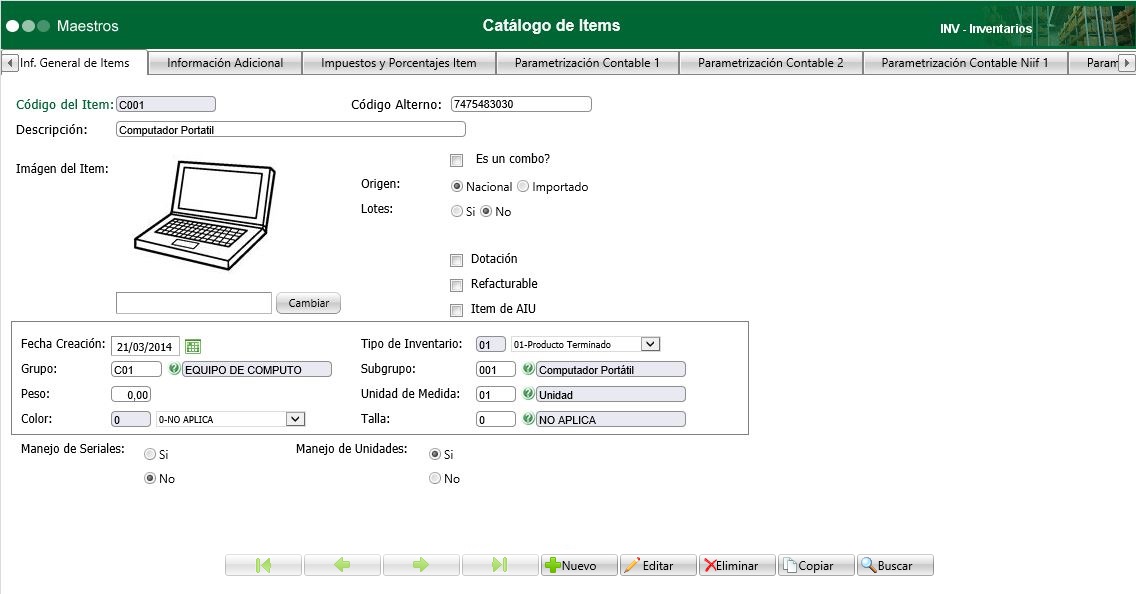Create a new item with Nuevo
Image resolution: width=1136 pixels, height=594 pixels.
[578, 565]
